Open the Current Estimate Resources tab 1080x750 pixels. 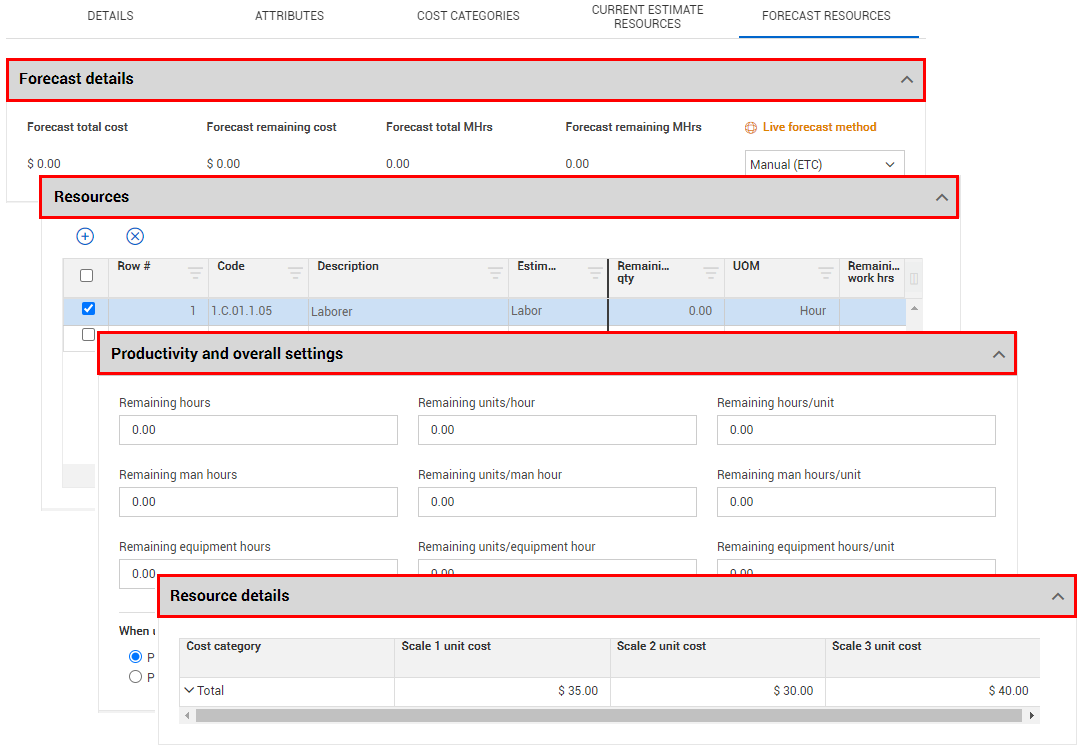tap(647, 17)
